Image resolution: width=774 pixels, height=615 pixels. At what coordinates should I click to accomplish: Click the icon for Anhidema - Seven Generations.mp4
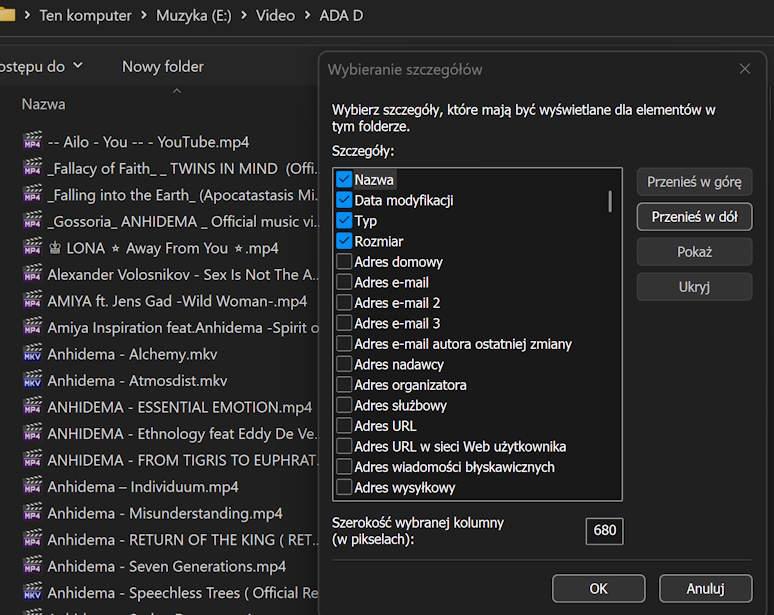tap(32, 566)
